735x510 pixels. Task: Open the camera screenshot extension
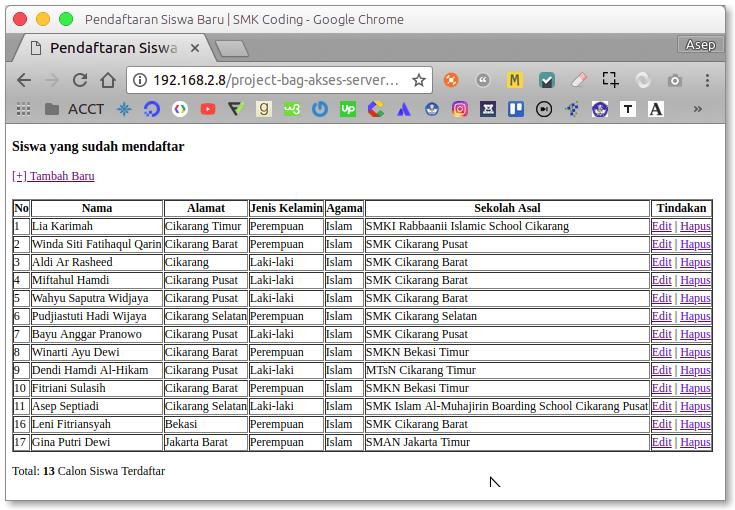[675, 80]
